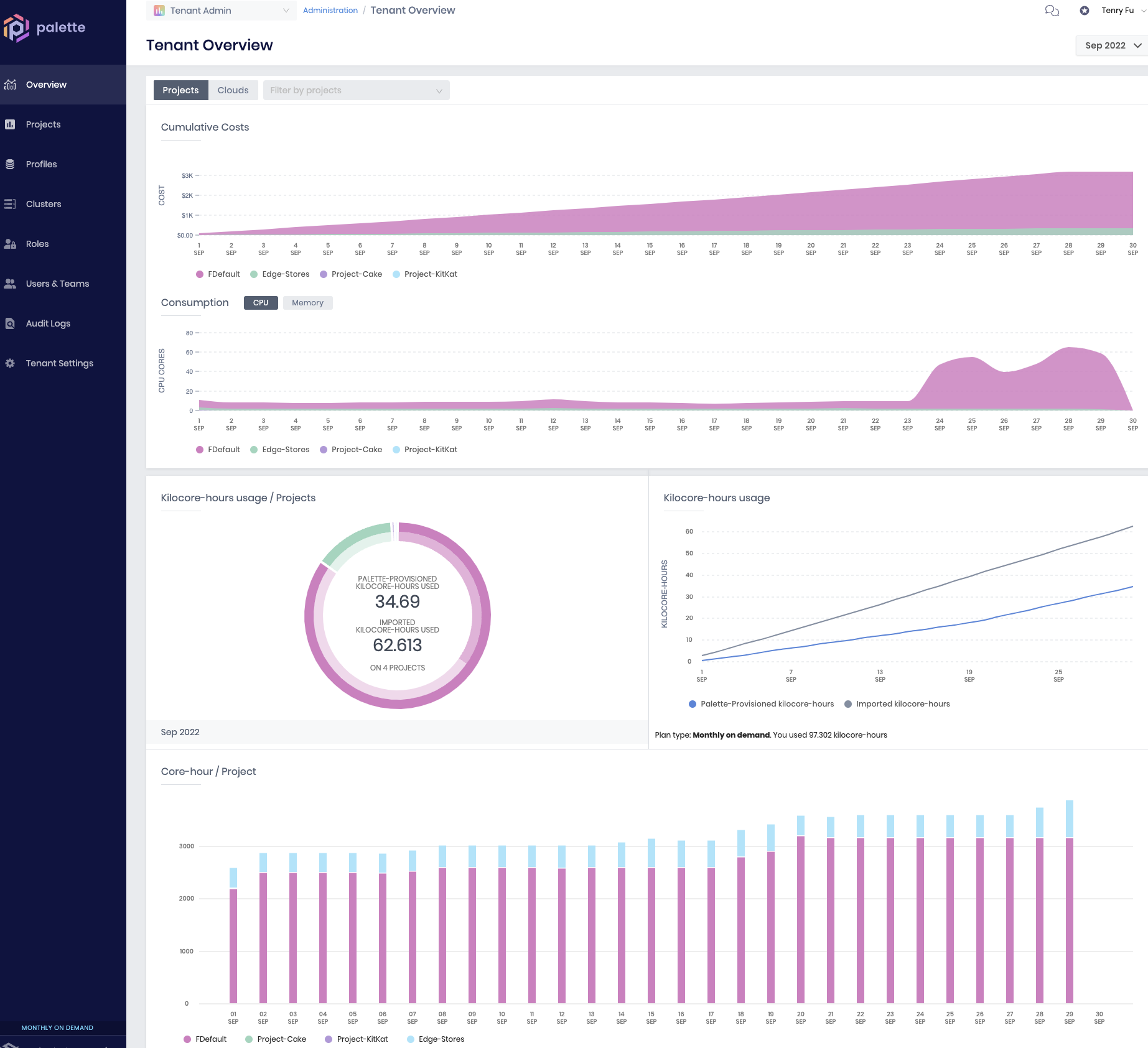Click the Clusters sidebar icon
The height and width of the screenshot is (1048, 1148).
(x=10, y=204)
